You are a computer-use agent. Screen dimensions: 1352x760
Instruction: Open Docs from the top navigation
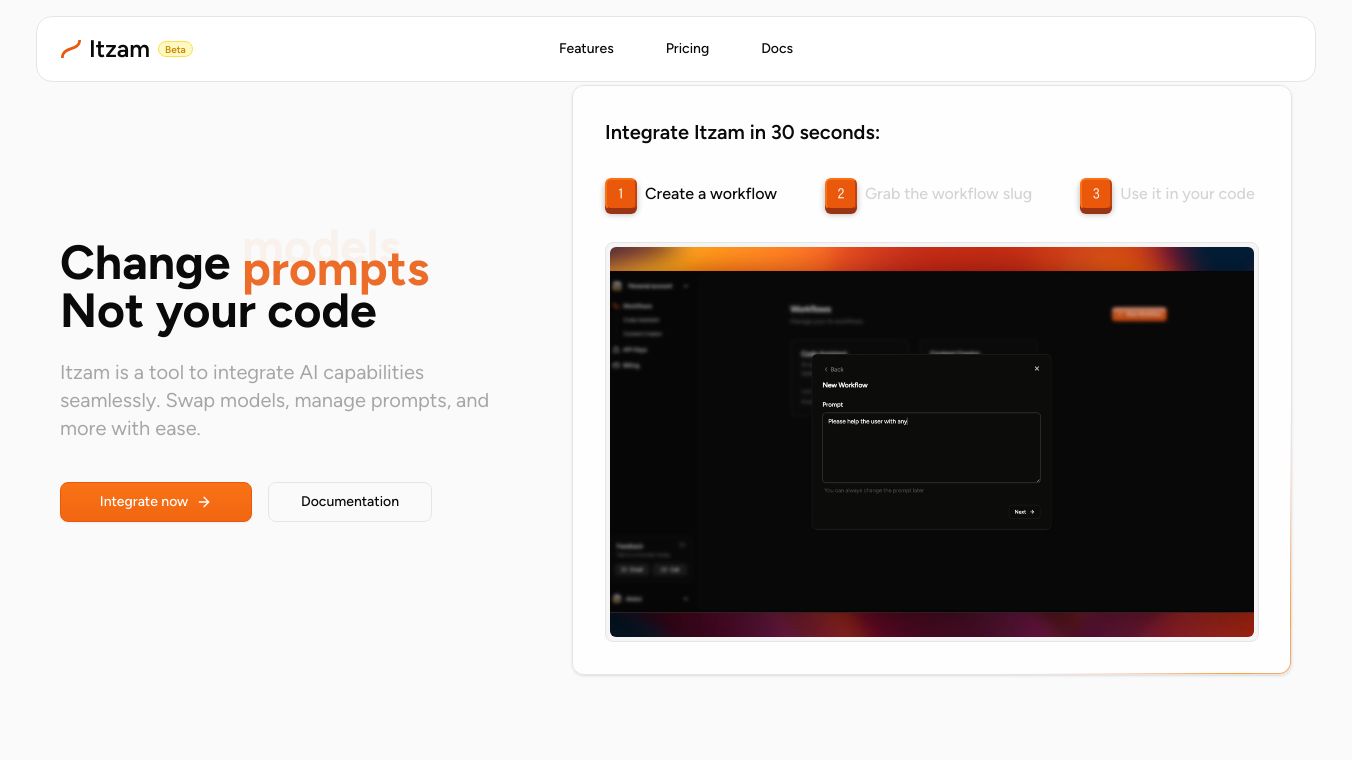click(777, 48)
